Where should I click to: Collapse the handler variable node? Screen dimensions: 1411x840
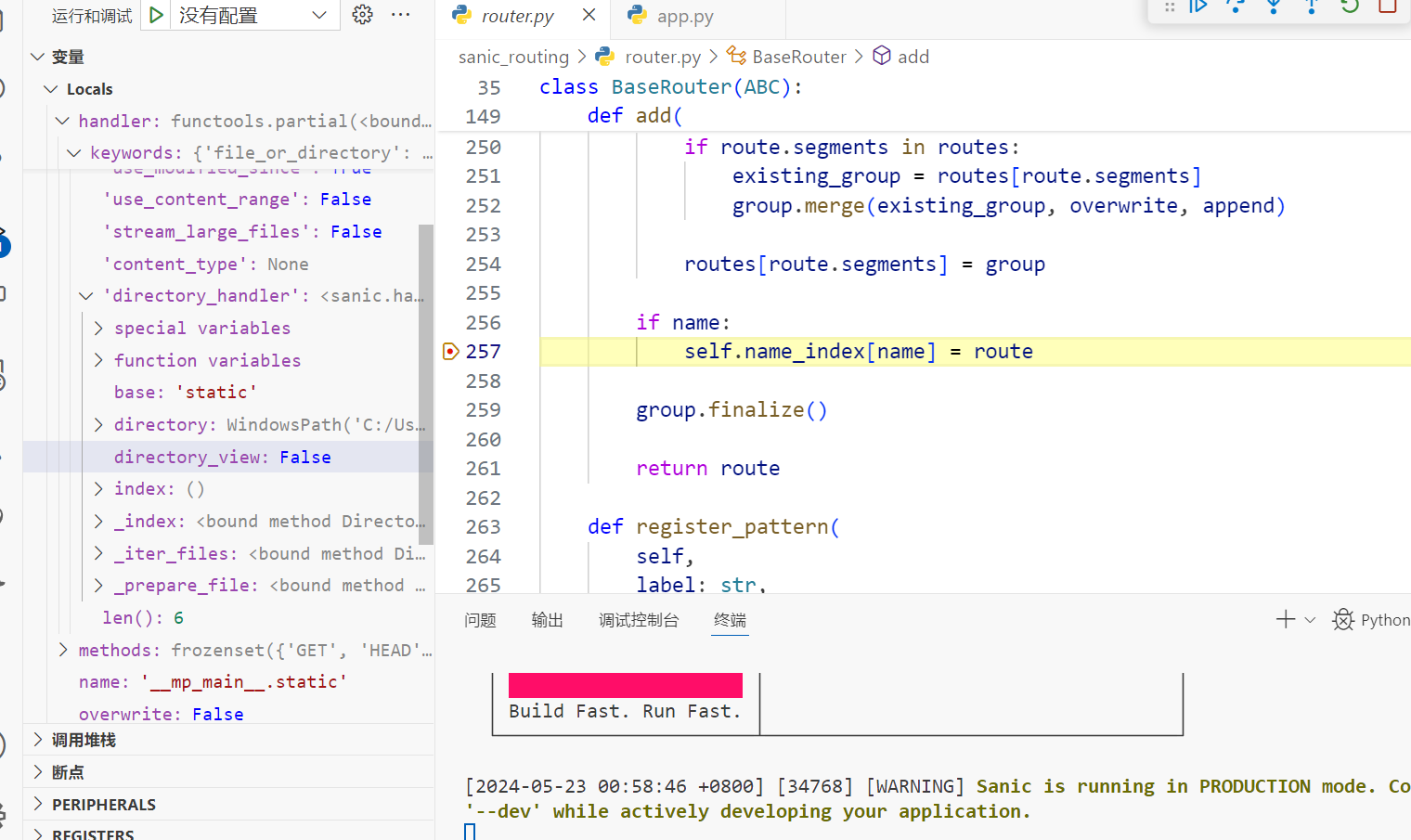(x=62, y=121)
